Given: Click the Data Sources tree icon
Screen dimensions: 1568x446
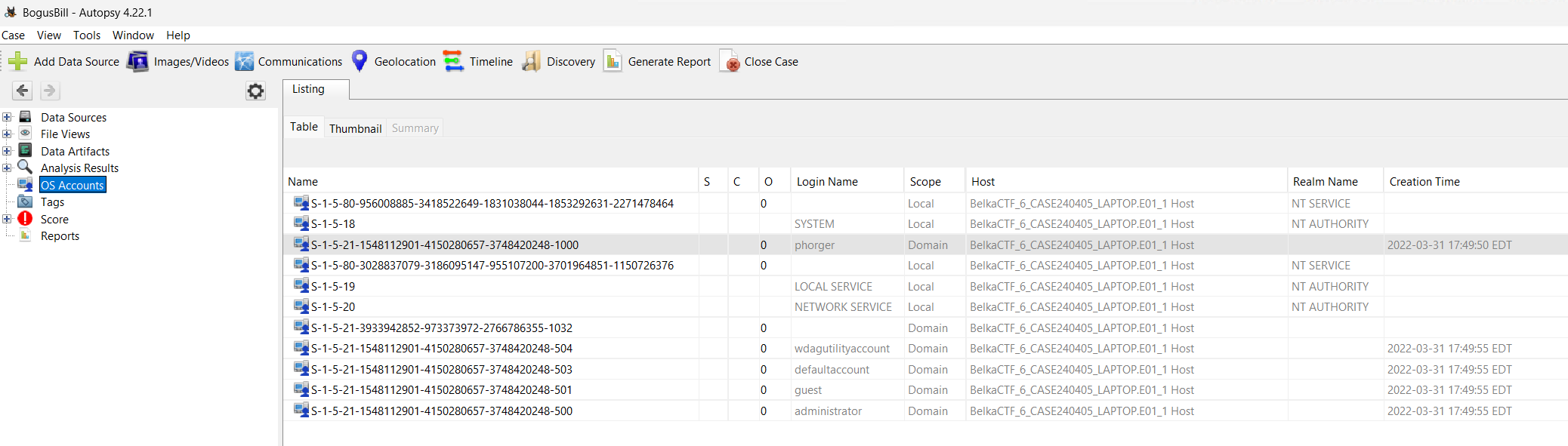Looking at the screenshot, I should [x=26, y=117].
